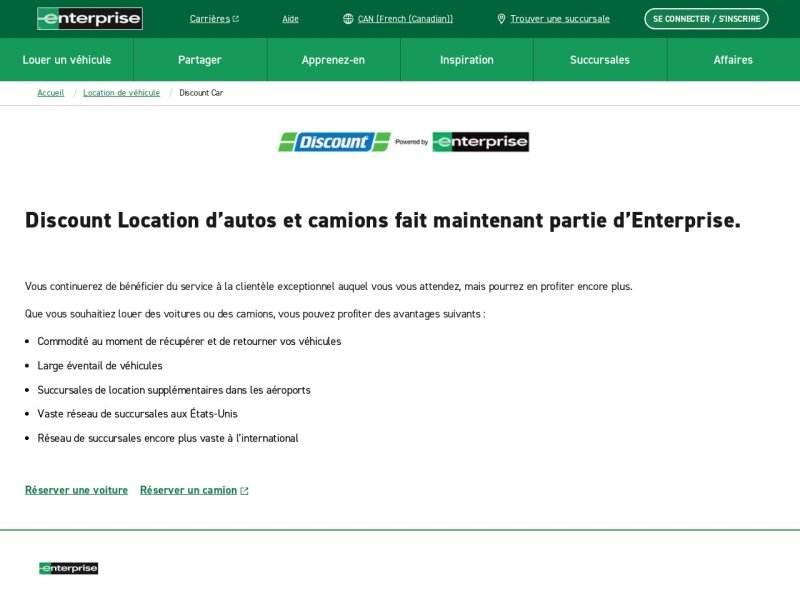The height and width of the screenshot is (600, 800).
Task: Open Trouver une succursale link
Action: 560,19
